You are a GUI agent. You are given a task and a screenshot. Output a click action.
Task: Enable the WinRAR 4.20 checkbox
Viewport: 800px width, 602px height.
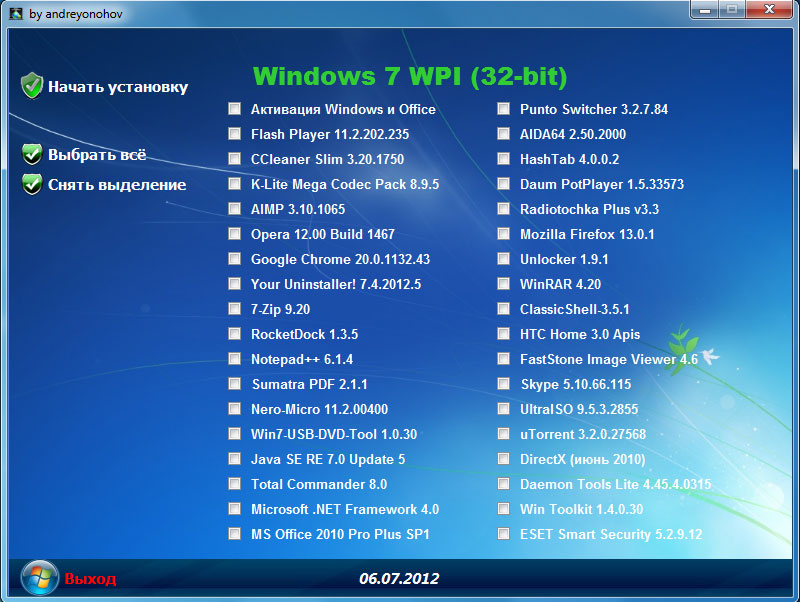pyautogui.click(x=504, y=284)
